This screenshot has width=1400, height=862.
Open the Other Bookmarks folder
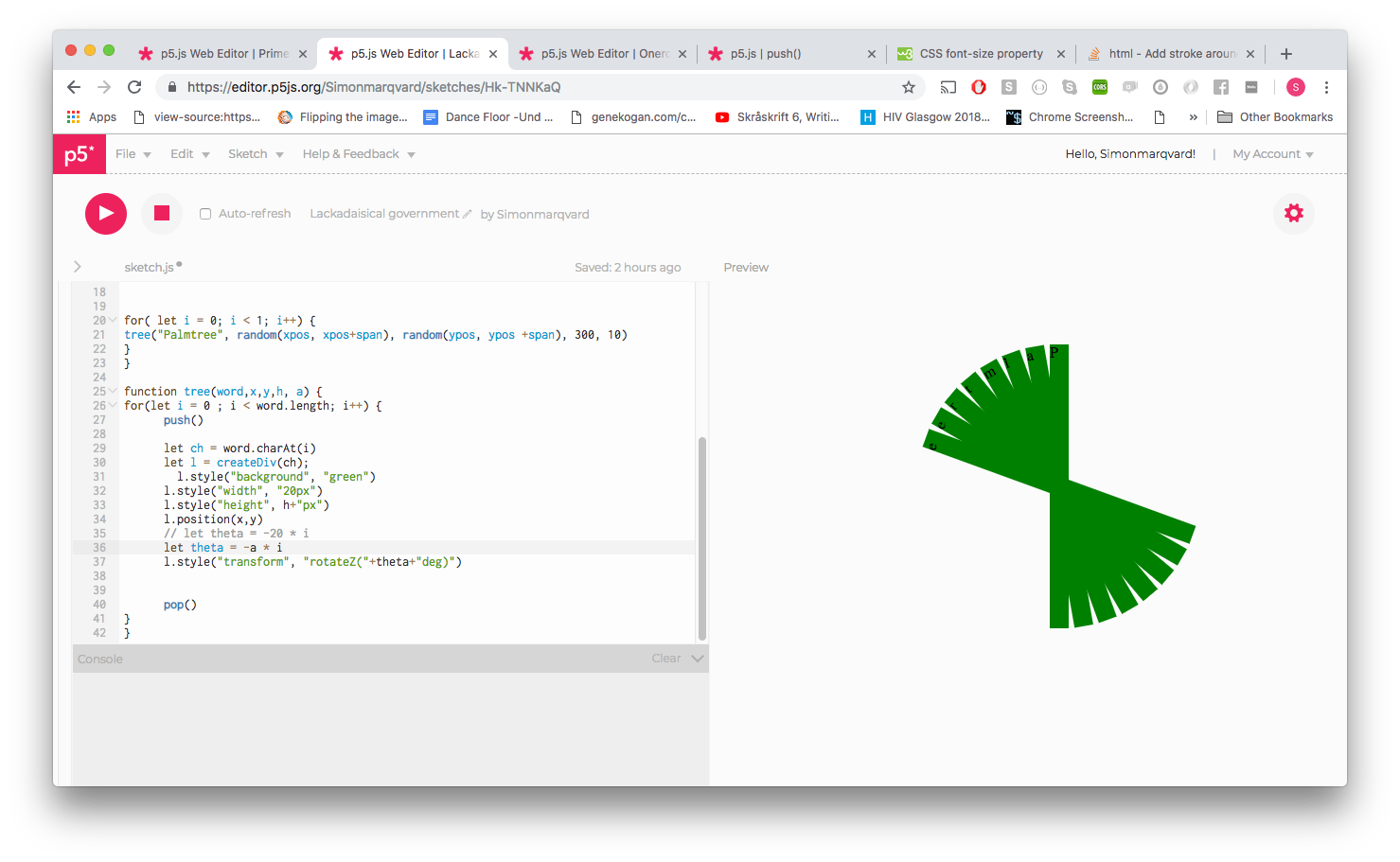click(x=1275, y=117)
